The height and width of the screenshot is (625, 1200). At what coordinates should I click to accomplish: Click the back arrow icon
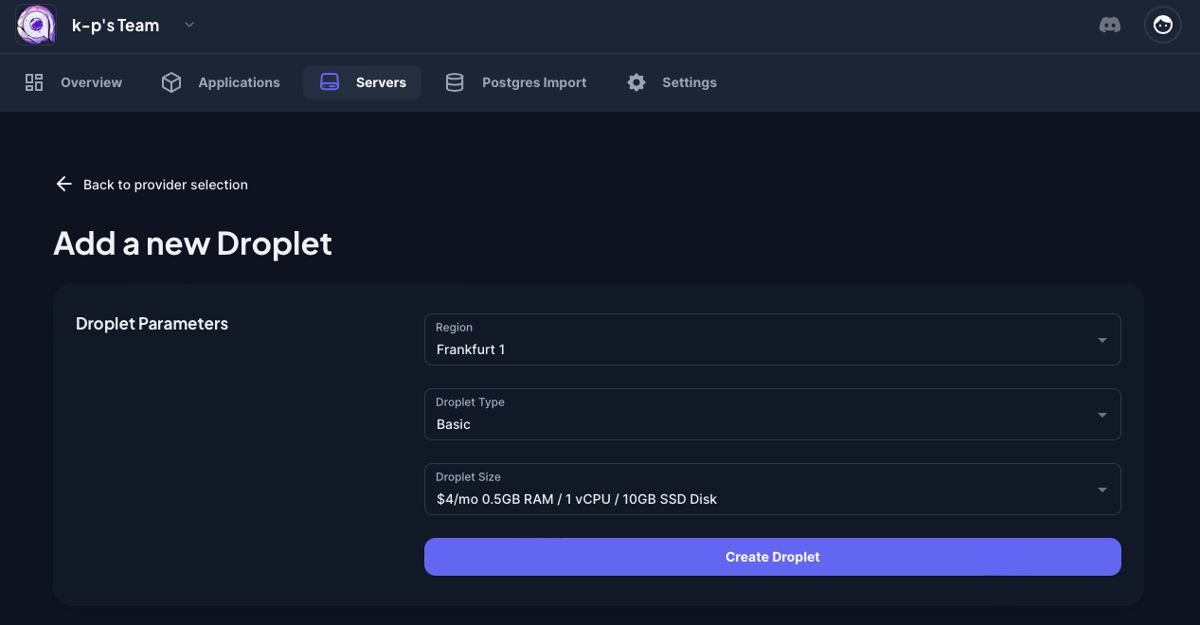tap(64, 184)
